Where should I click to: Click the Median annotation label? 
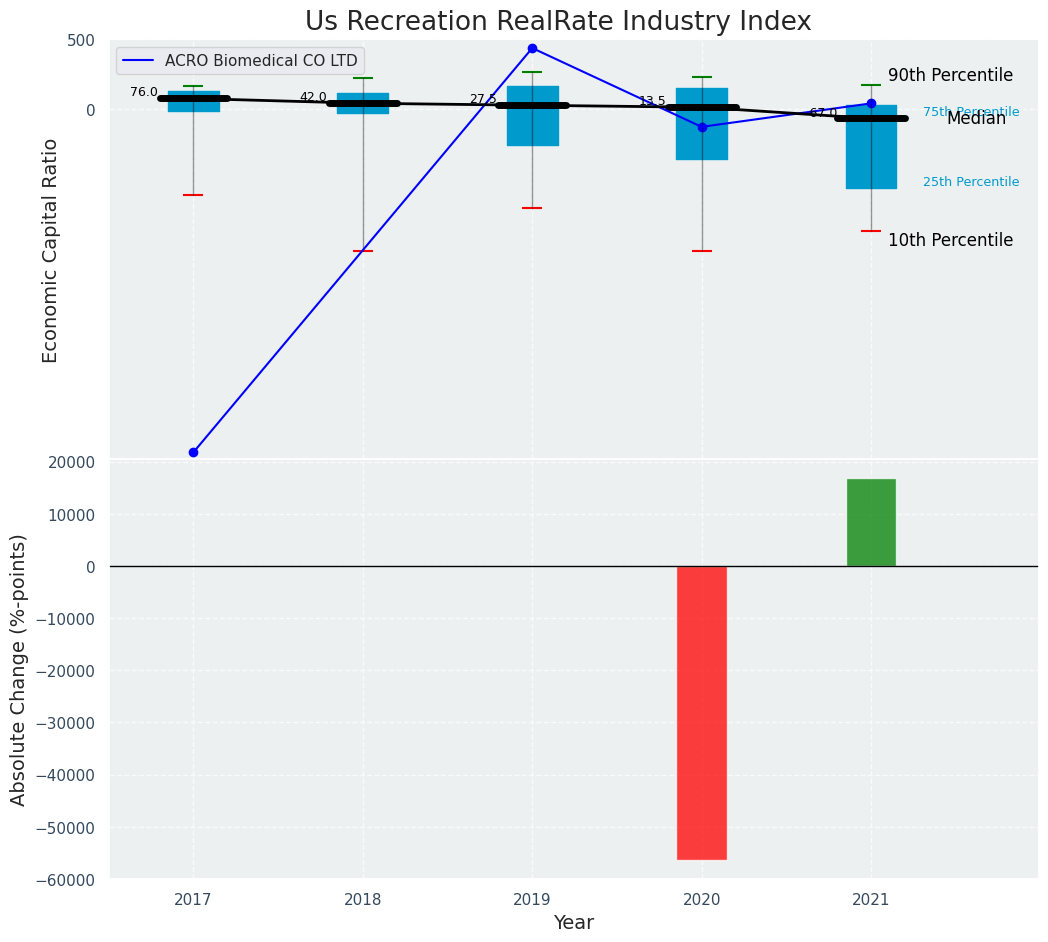(976, 118)
